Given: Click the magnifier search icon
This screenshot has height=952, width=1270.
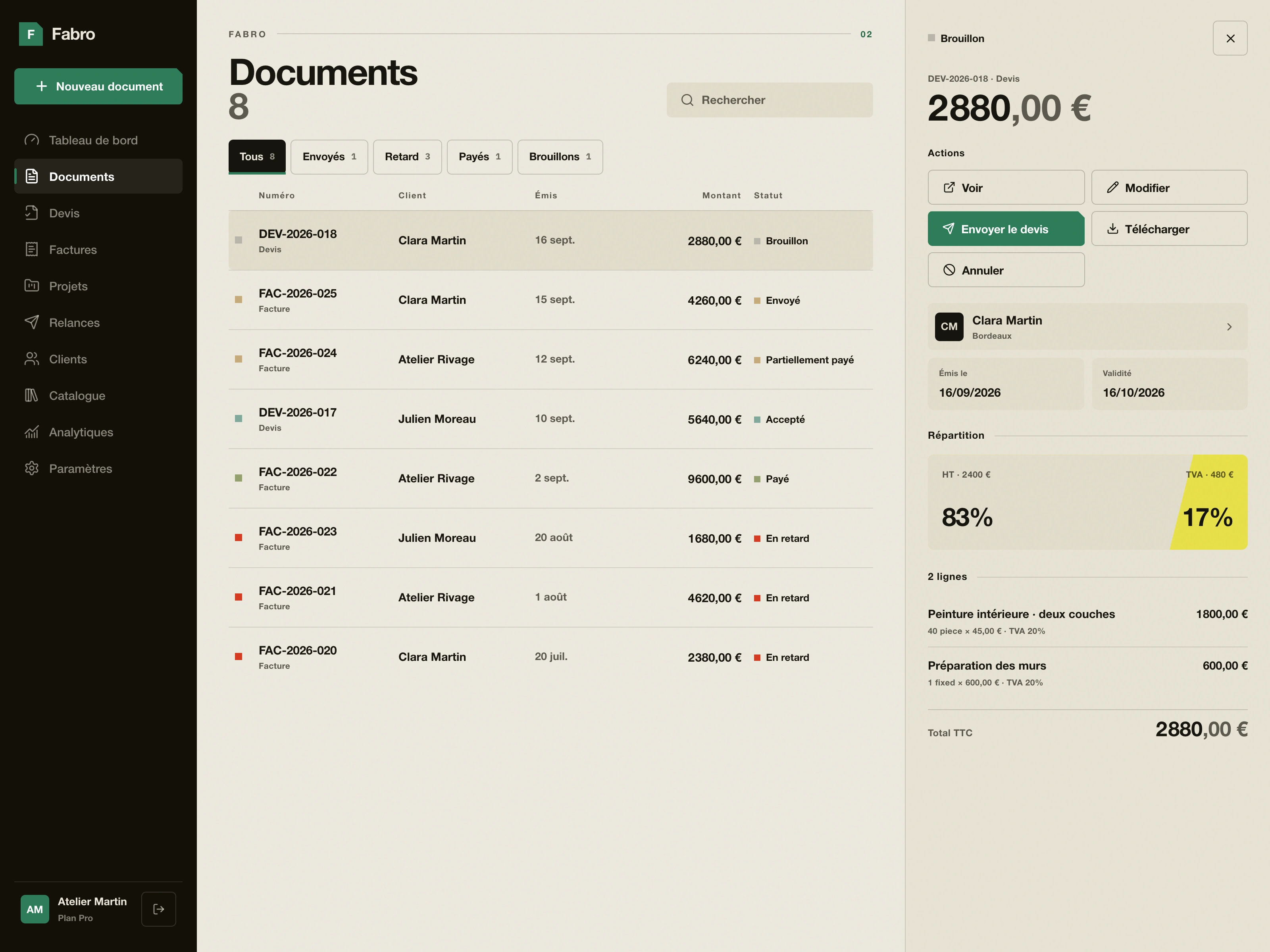Looking at the screenshot, I should point(687,100).
